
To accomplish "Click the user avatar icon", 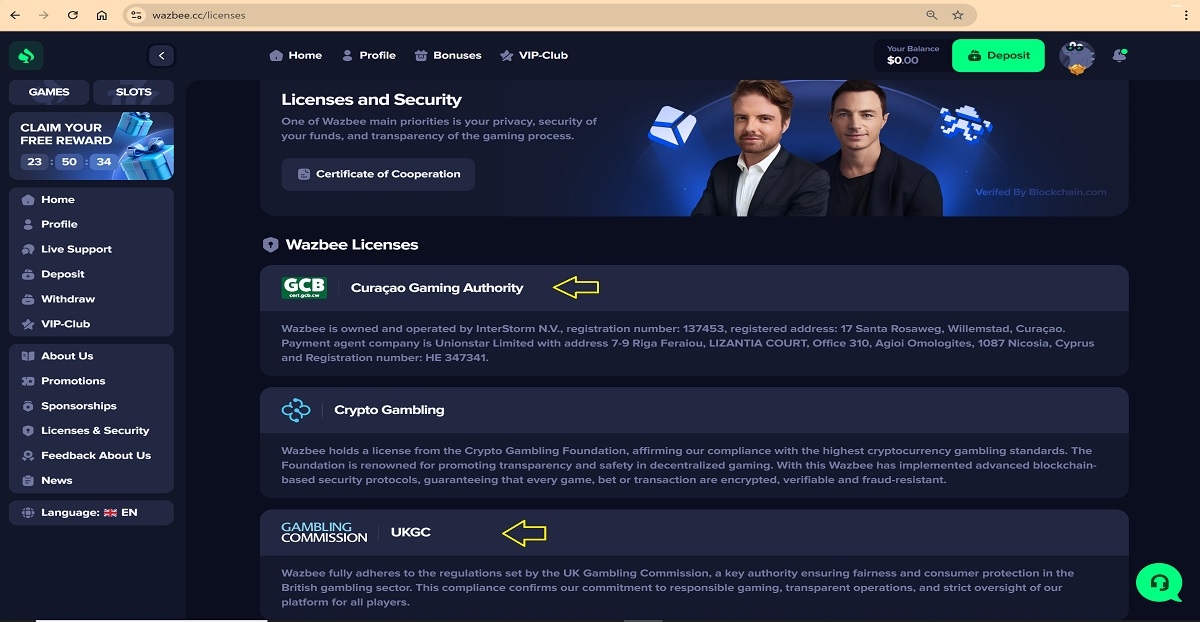I will click(x=1077, y=56).
